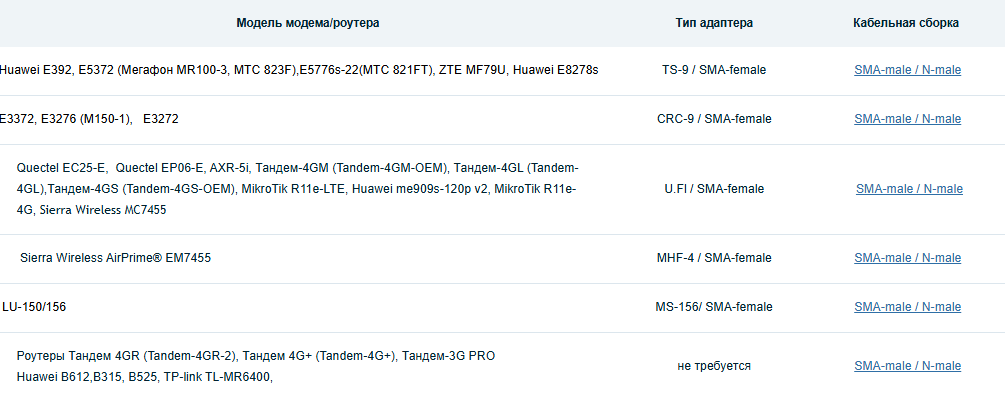Open cable assembly link in MHF-4 row
Image resolution: width=1007 pixels, height=401 pixels.
click(907, 258)
